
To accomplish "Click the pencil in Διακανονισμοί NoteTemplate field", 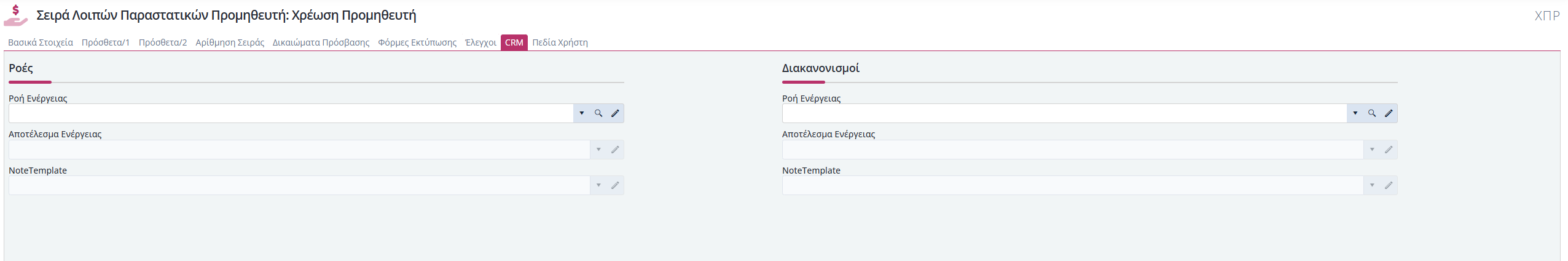I will coord(1389,185).
